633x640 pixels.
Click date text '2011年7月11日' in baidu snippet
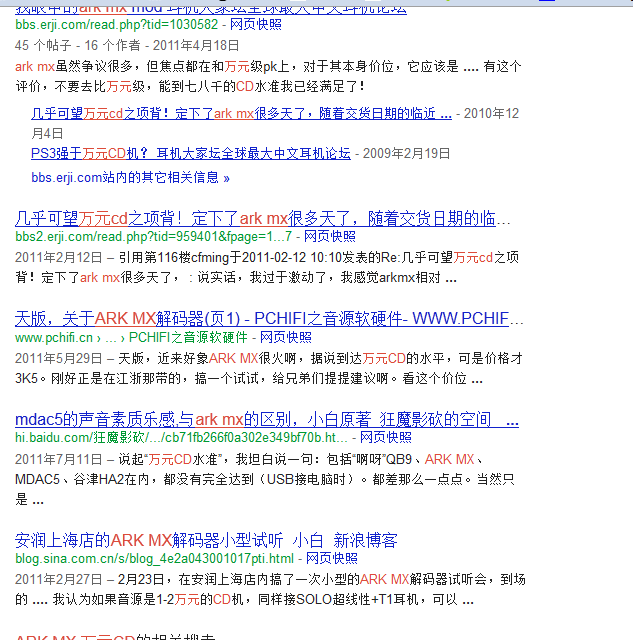pyautogui.click(x=58, y=460)
